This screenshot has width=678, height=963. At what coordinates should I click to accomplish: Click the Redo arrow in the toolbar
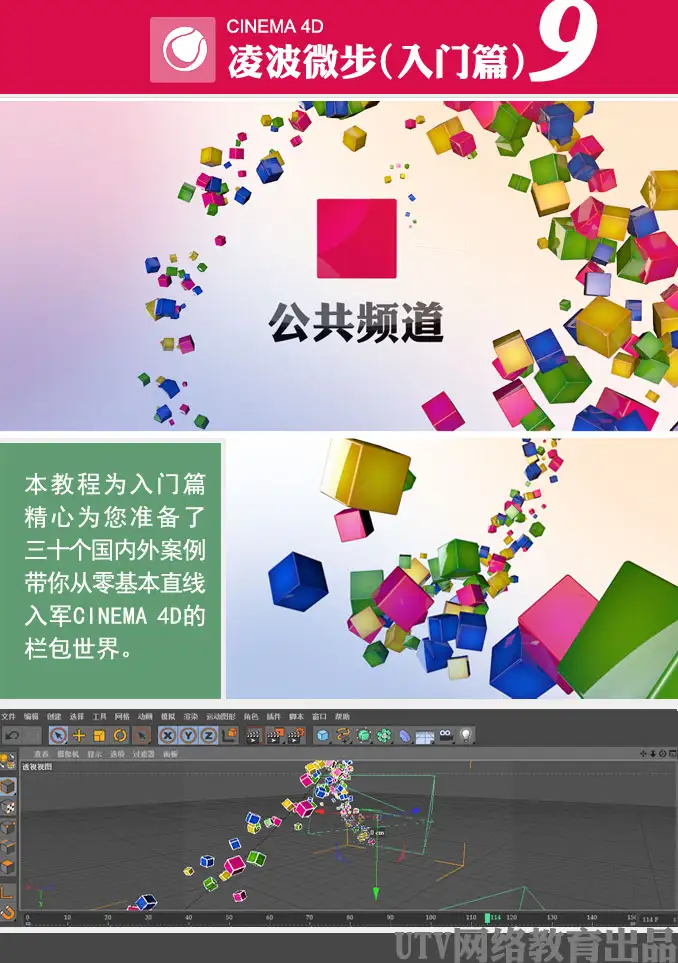(x=33, y=735)
